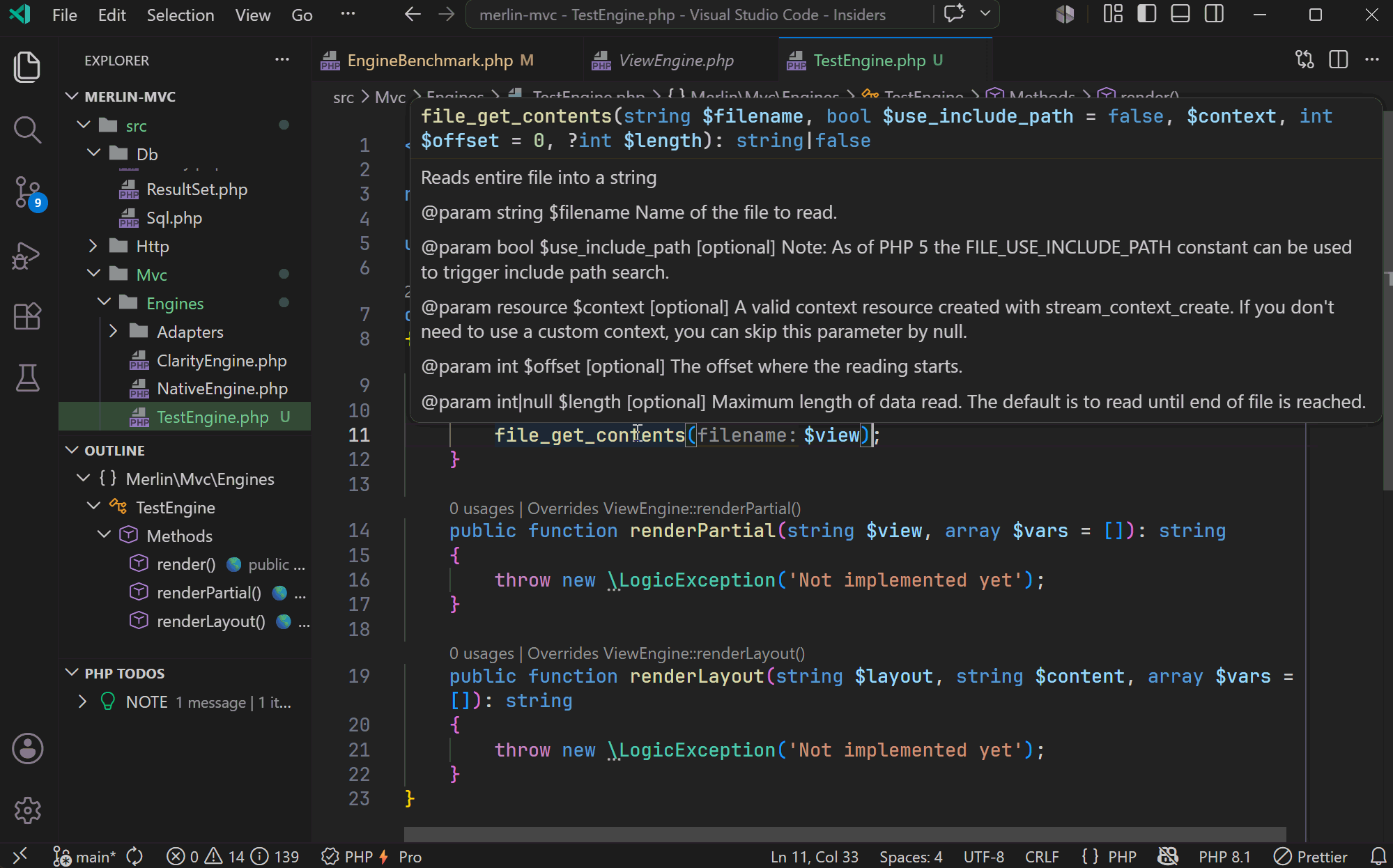Open the Manage gear settings icon
Screen dimensions: 1393x868
point(27,810)
